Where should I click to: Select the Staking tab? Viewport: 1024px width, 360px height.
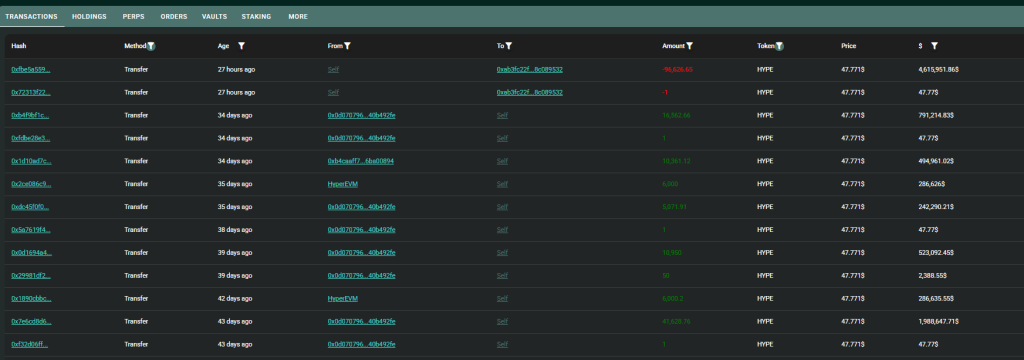click(256, 16)
